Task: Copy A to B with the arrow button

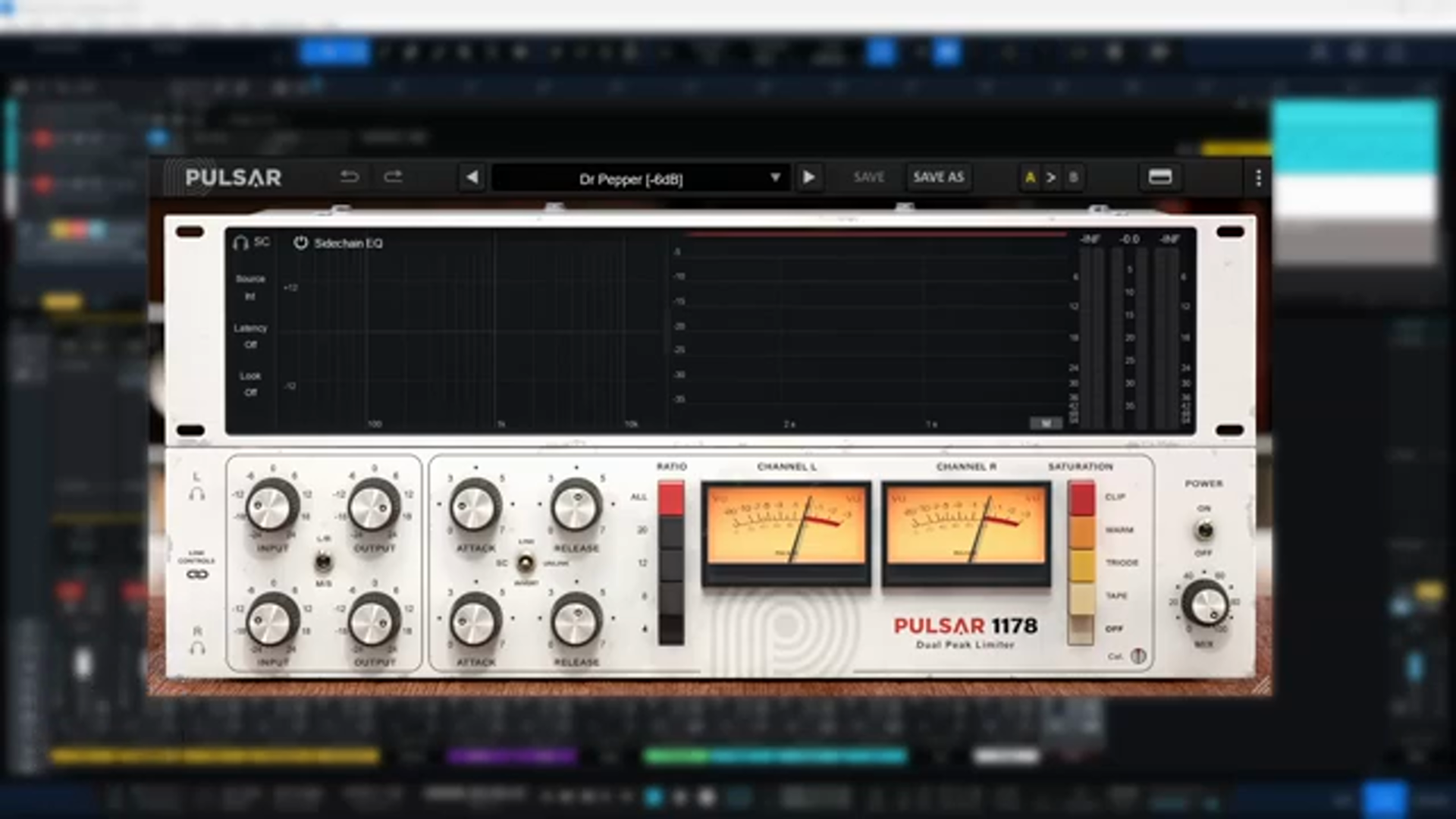Action: [1051, 178]
